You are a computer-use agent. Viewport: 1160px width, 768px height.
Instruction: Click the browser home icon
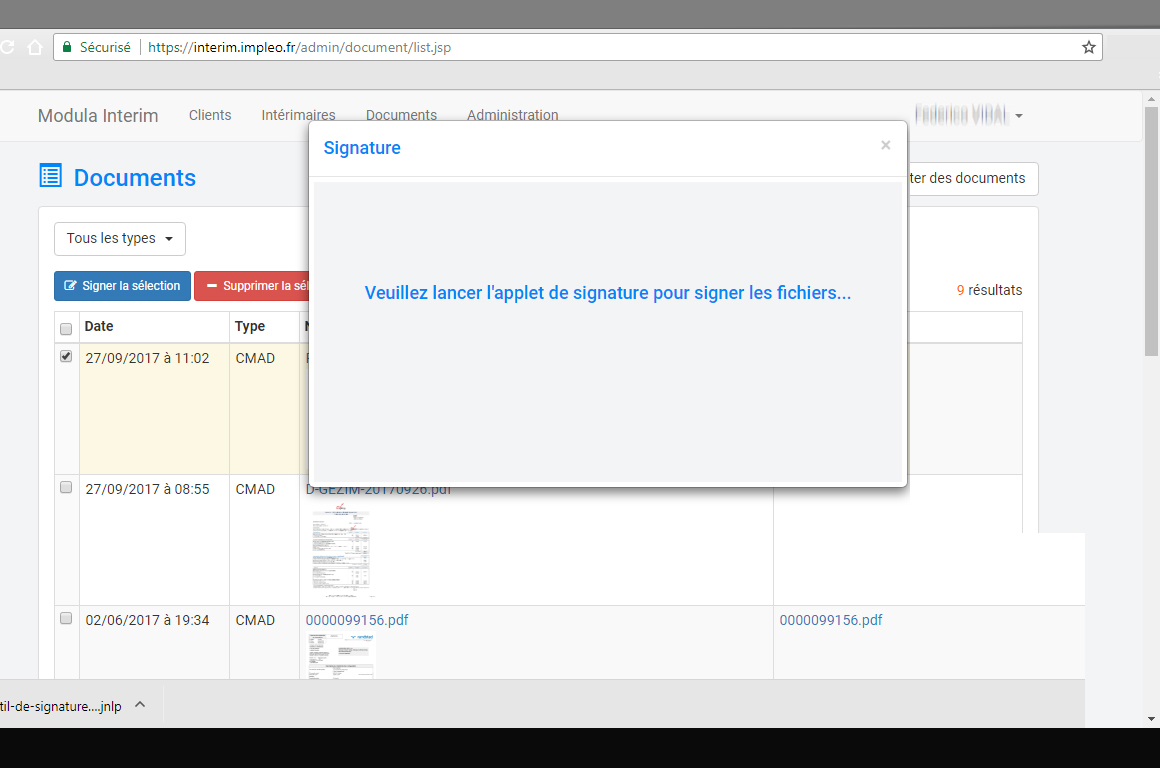click(34, 47)
